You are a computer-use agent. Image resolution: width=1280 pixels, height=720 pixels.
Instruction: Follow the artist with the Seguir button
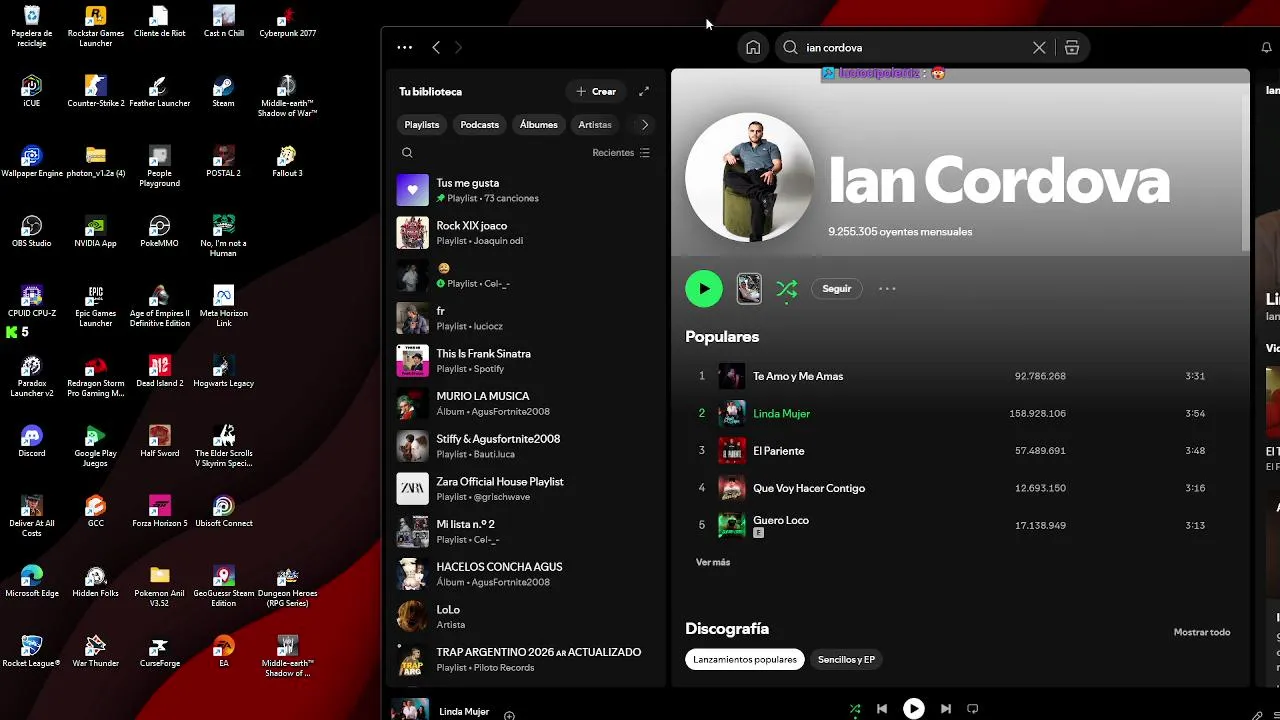(837, 289)
